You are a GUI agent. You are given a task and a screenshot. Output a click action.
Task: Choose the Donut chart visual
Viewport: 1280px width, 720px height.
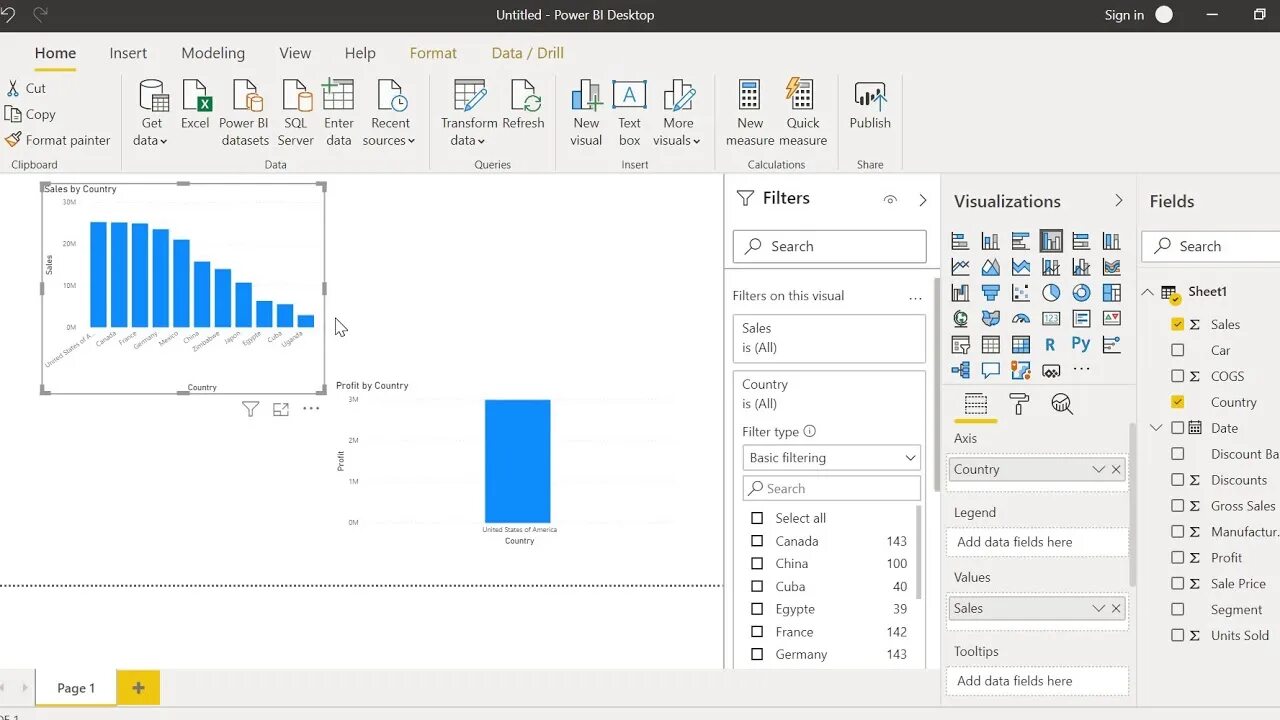click(x=1081, y=293)
